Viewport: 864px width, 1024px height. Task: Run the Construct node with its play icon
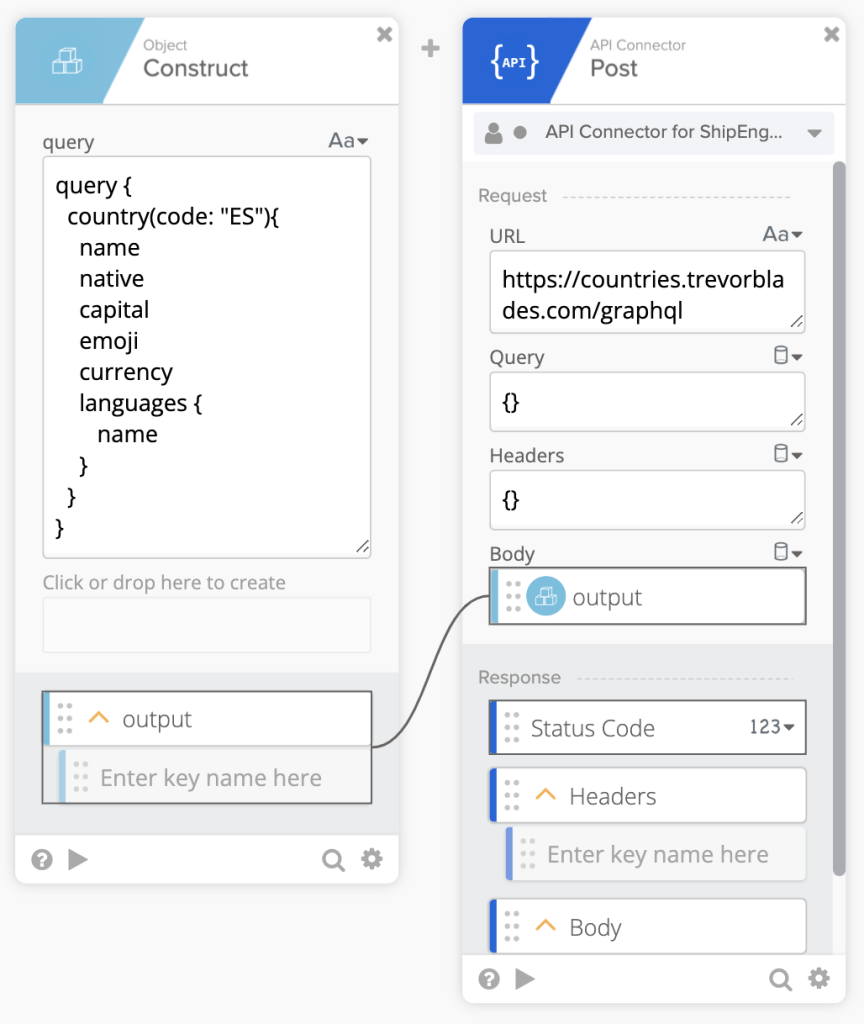[77, 859]
